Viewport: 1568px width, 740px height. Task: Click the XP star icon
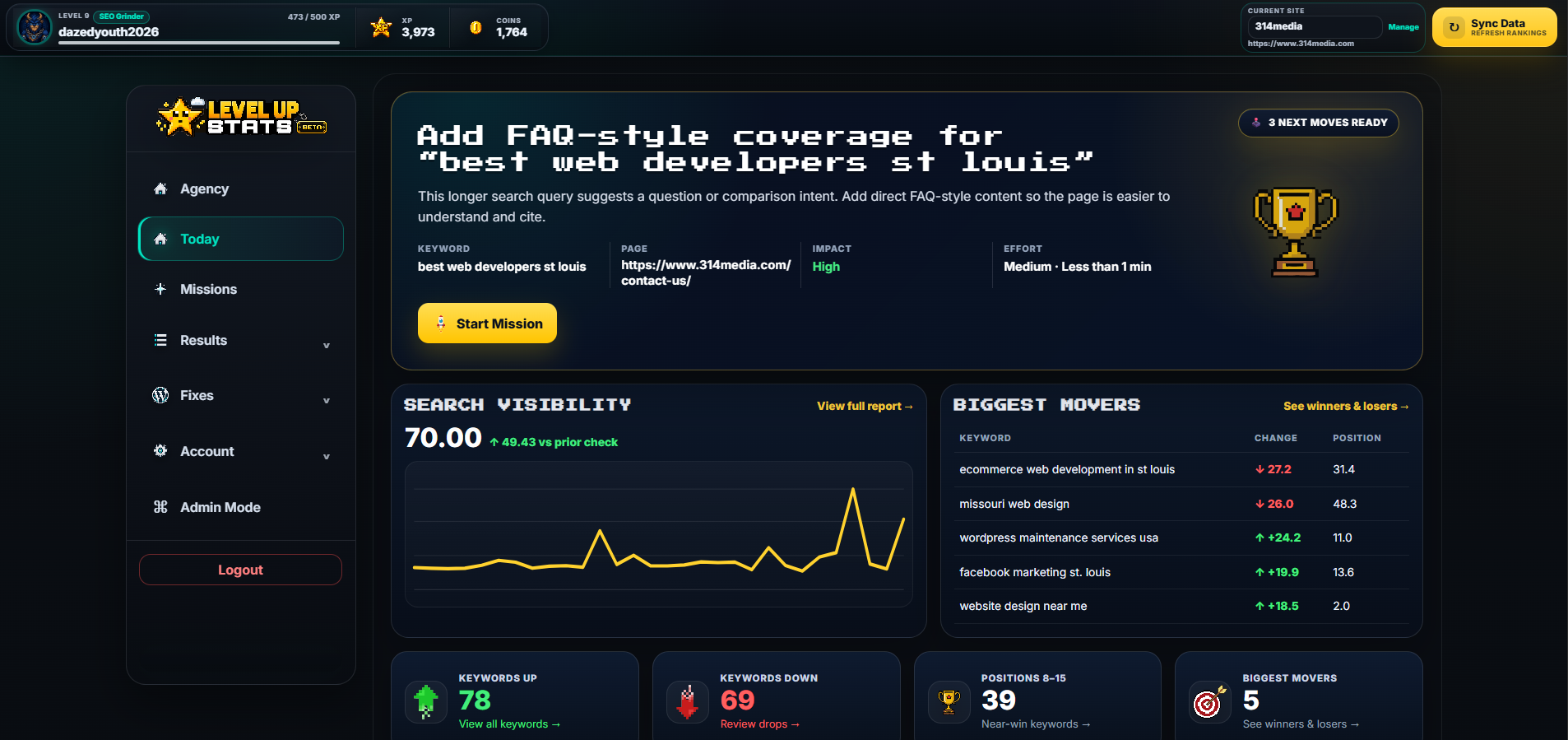[381, 27]
